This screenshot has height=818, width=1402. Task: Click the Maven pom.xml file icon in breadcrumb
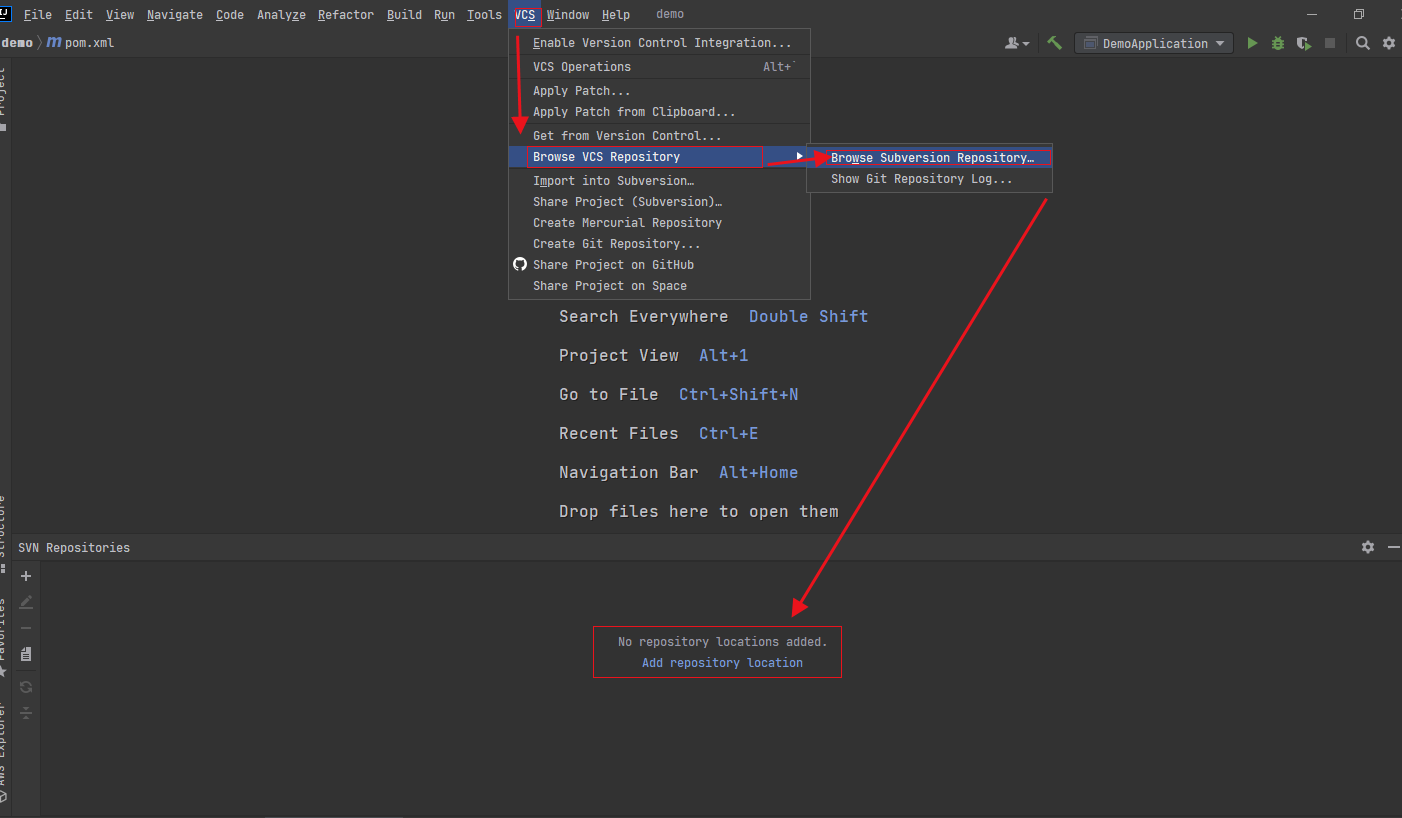click(x=54, y=43)
